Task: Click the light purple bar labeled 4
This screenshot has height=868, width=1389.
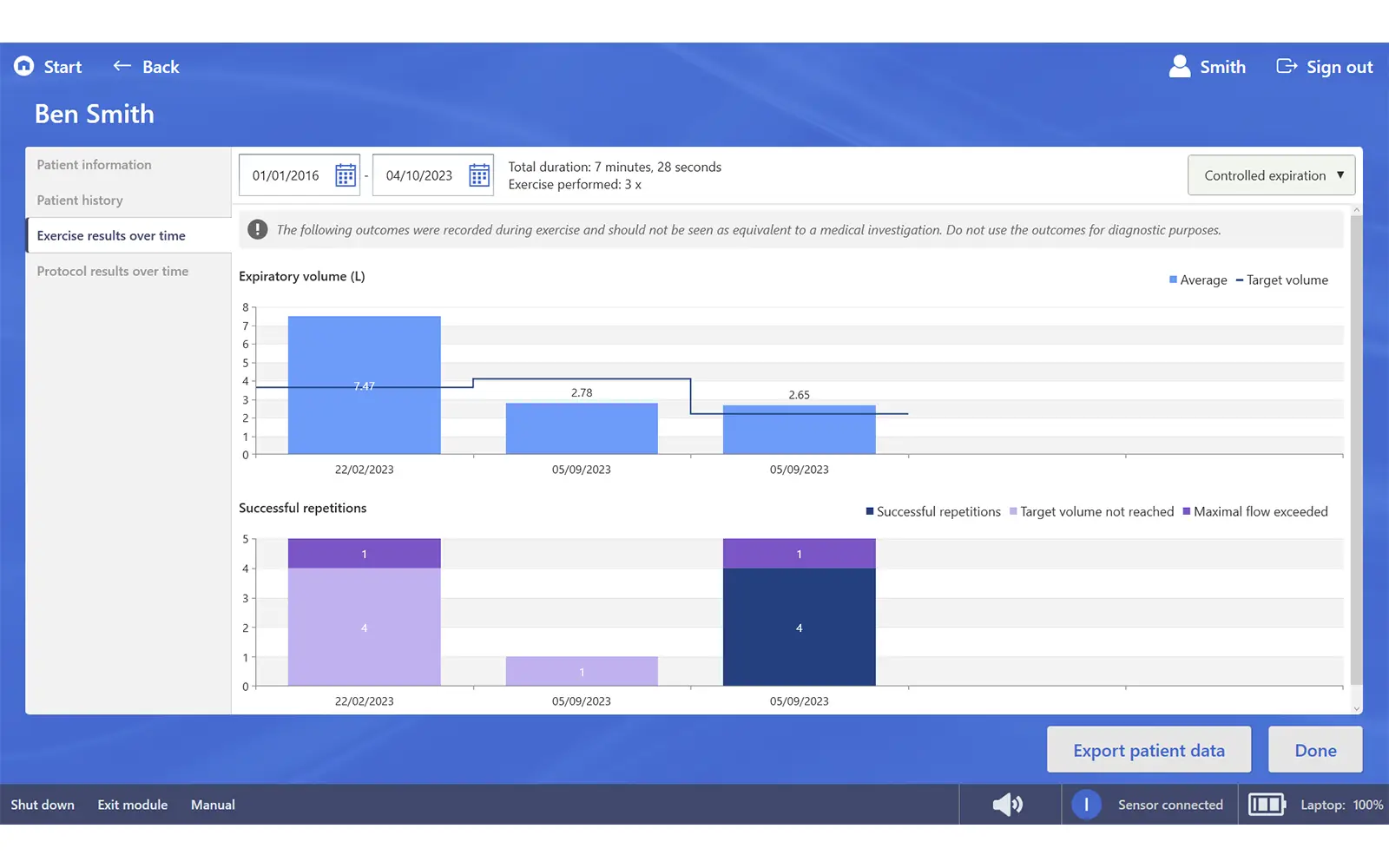Action: coord(365,627)
